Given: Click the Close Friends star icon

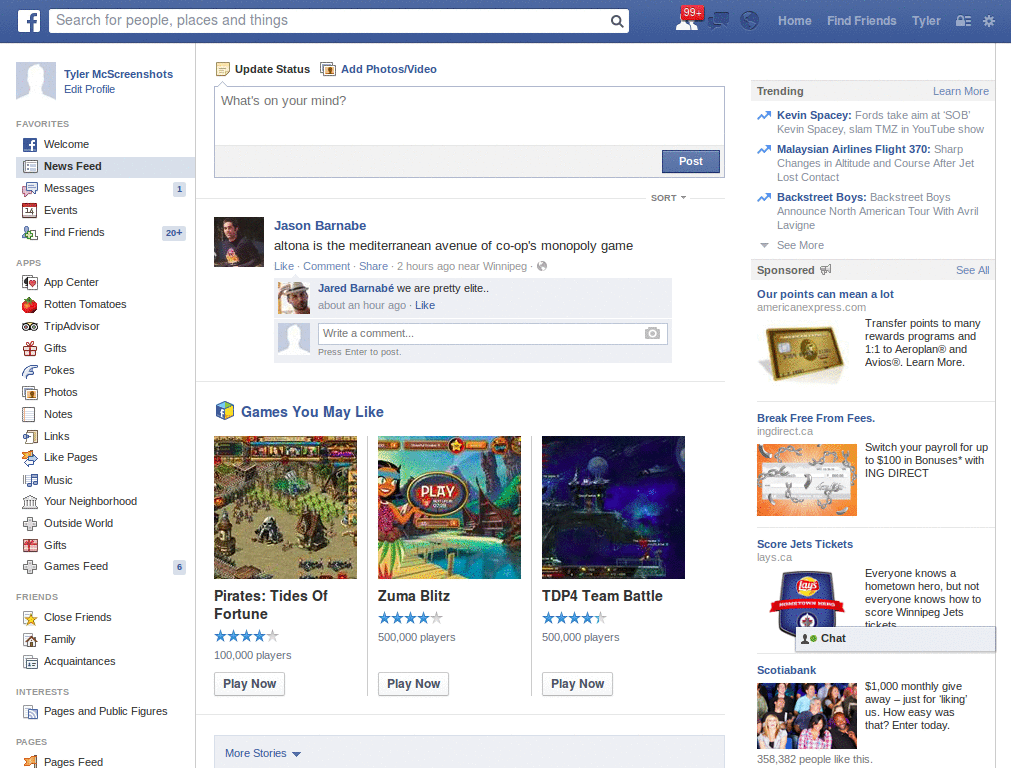Looking at the screenshot, I should point(30,618).
